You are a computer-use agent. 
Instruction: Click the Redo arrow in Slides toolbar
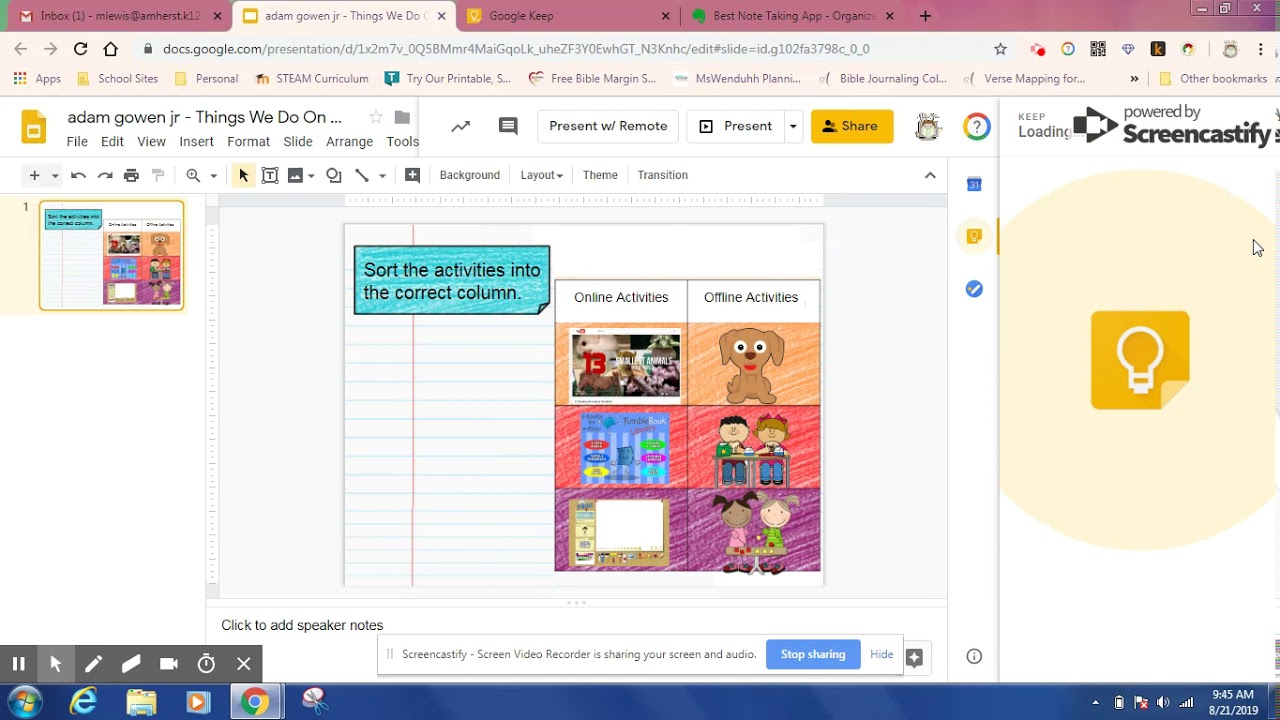[x=105, y=175]
